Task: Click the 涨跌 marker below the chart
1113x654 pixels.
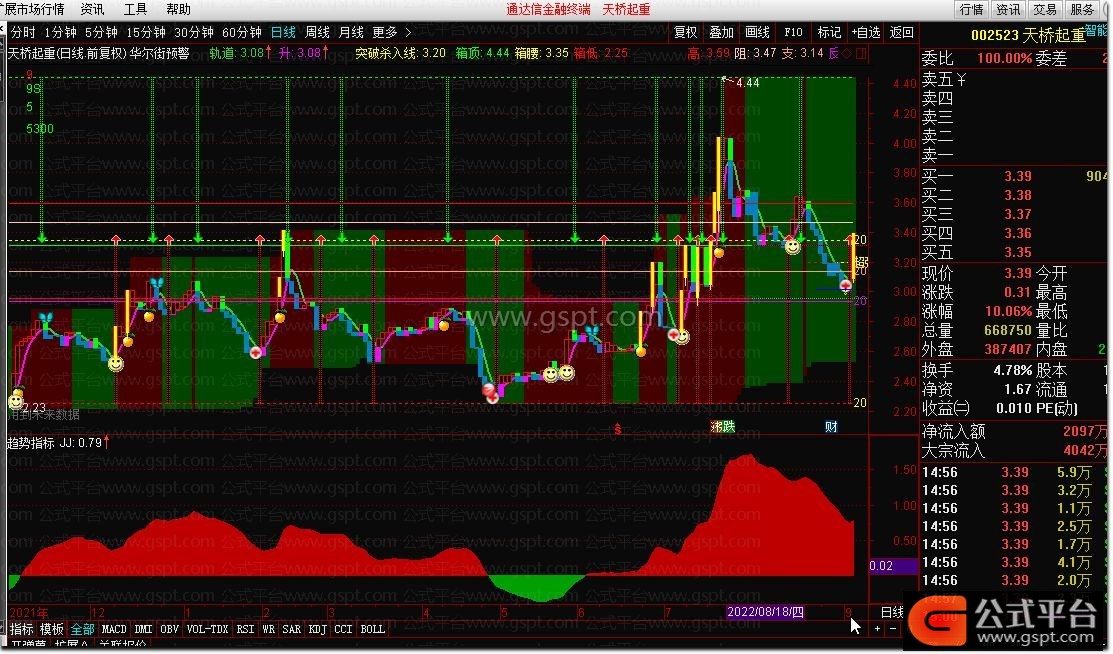Action: point(723,426)
